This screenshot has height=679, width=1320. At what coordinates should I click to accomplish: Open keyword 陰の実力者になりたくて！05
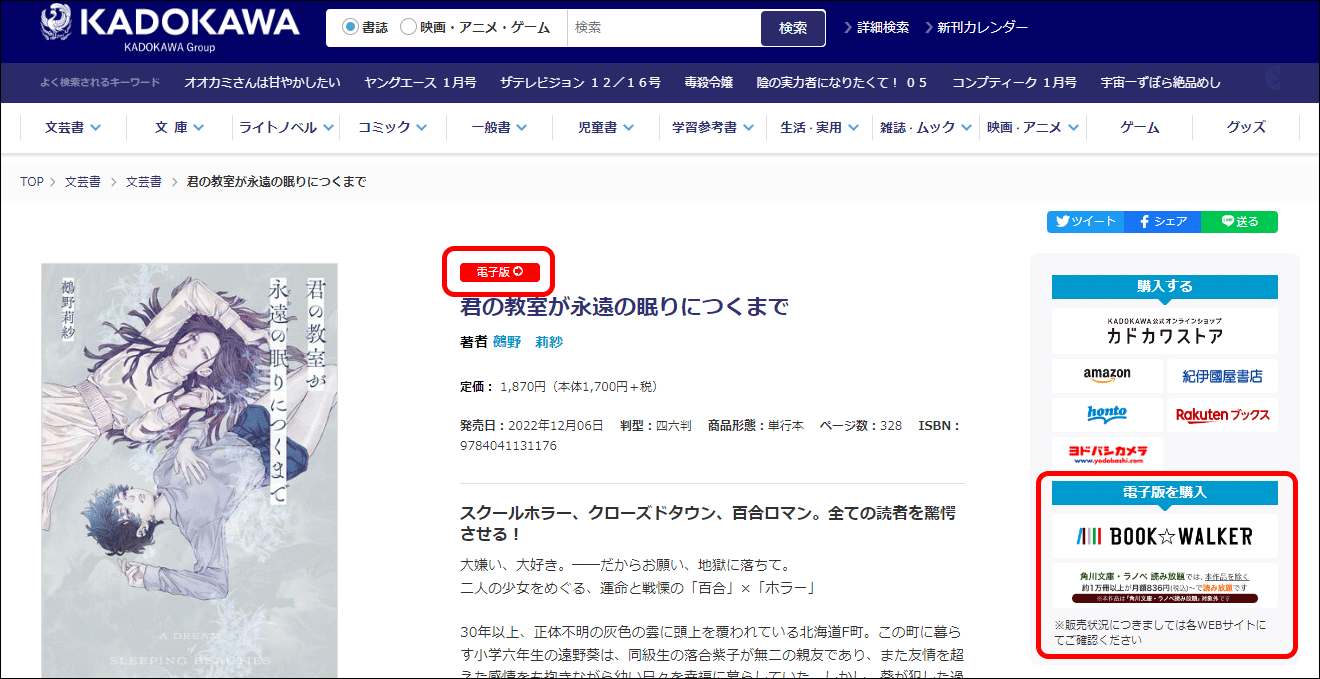pos(842,83)
